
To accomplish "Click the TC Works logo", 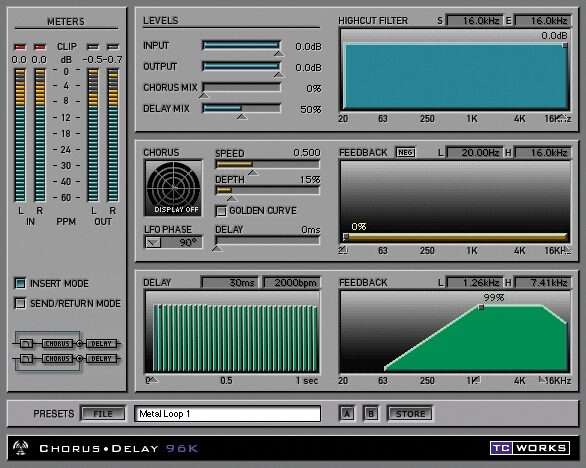I will 530,447.
